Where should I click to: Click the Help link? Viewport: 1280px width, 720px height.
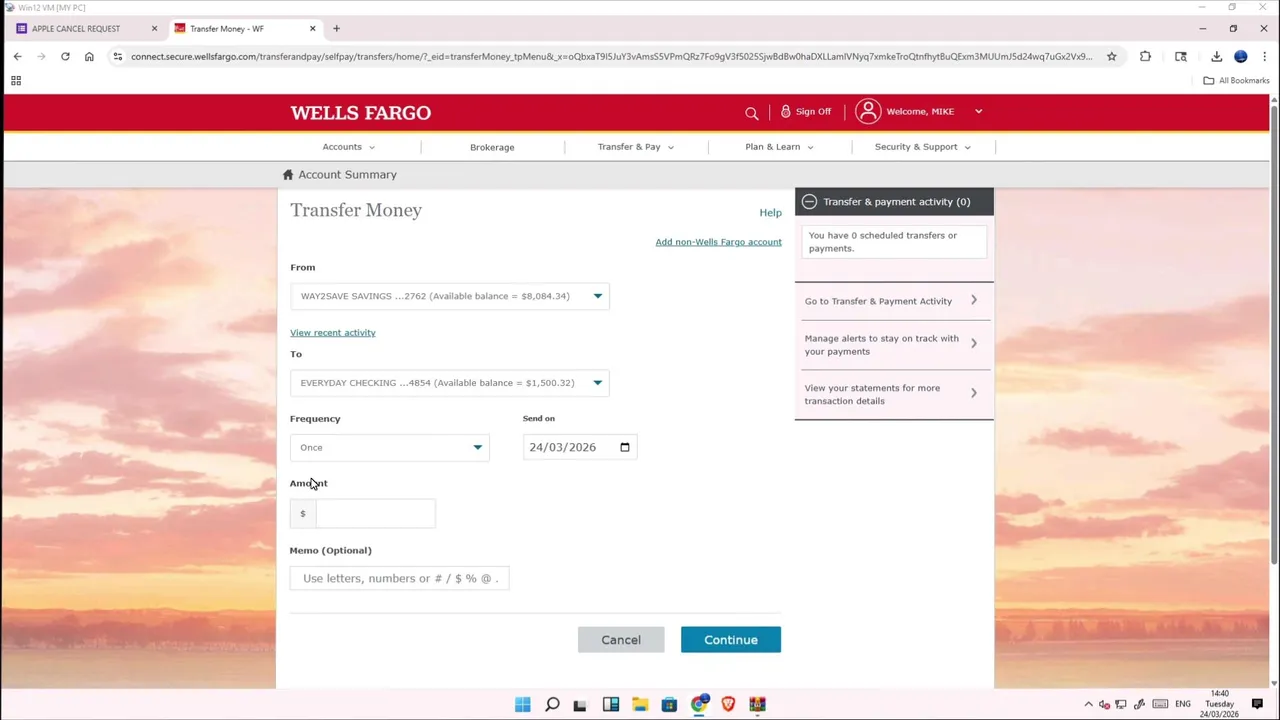(770, 213)
